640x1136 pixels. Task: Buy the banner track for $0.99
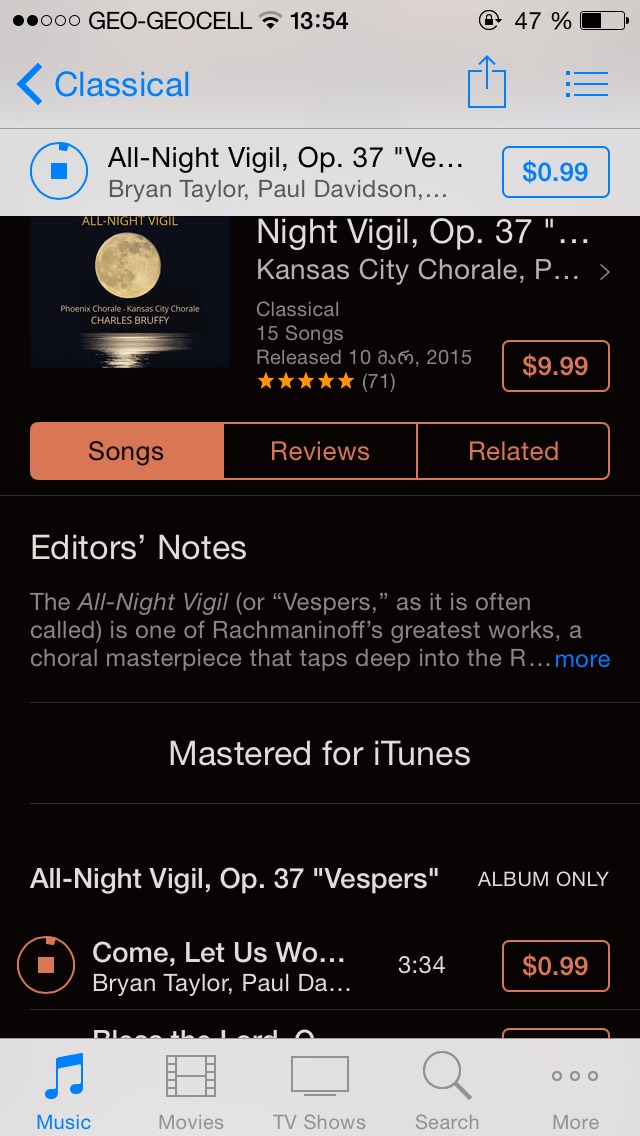pyautogui.click(x=555, y=172)
